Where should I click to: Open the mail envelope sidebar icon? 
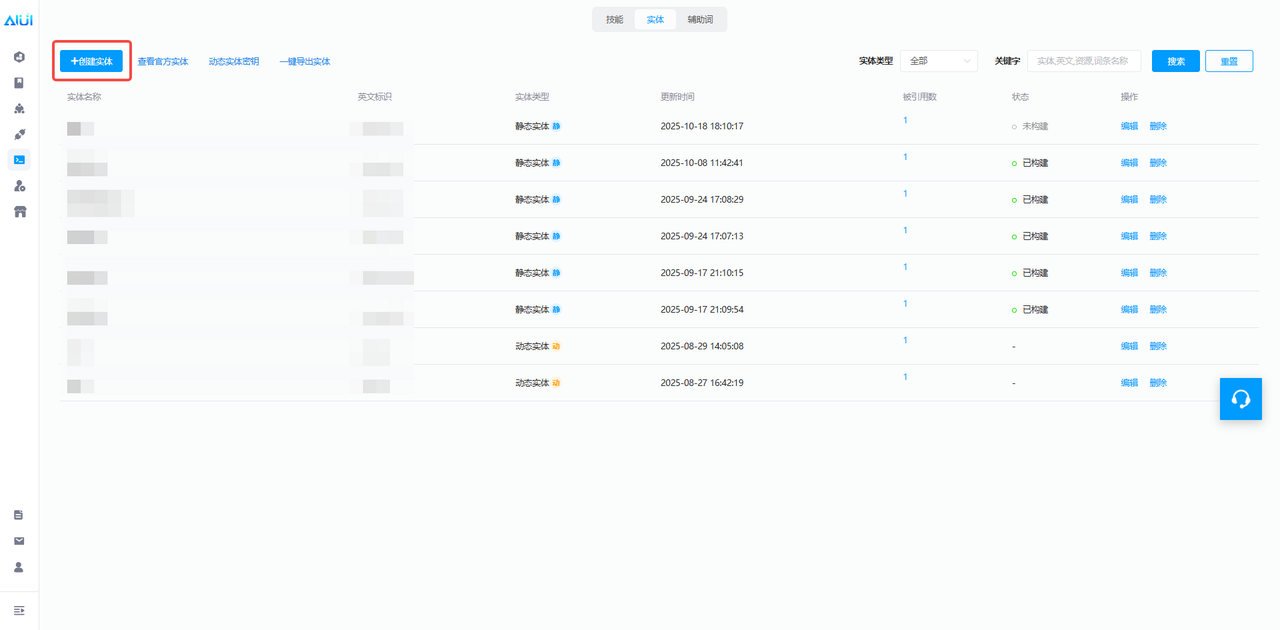click(19, 541)
